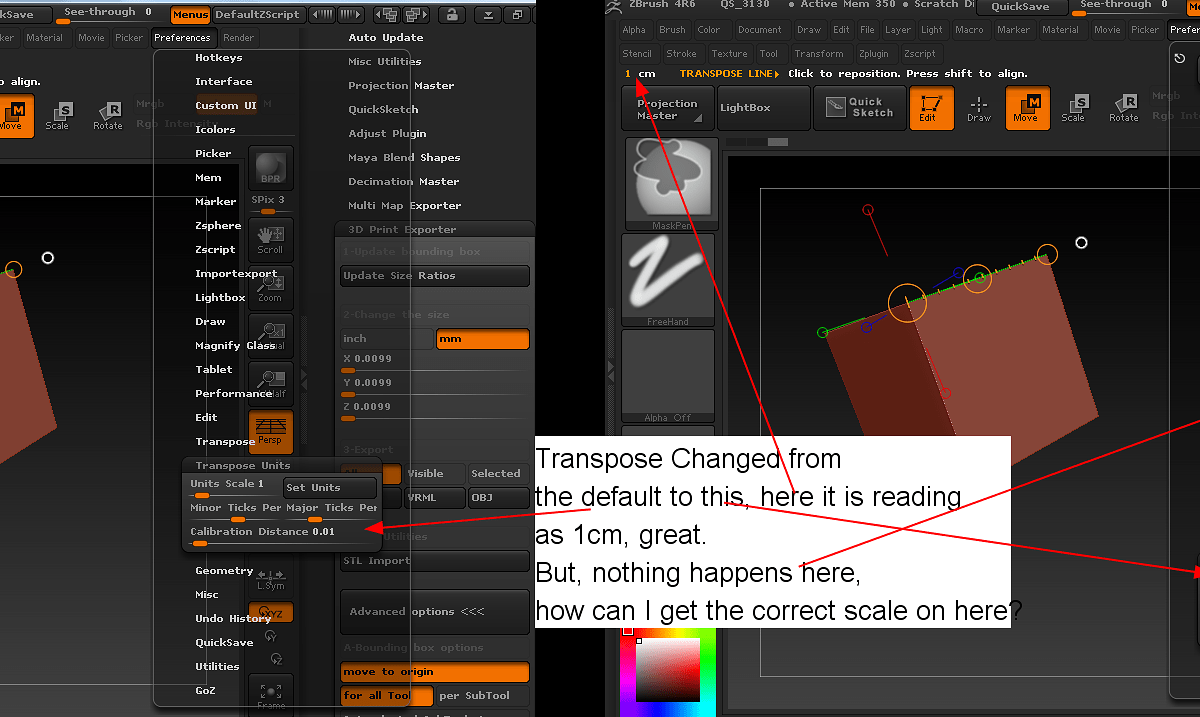Expand Importexport preferences section
Image resolution: width=1200 pixels, height=717 pixels.
coord(236,274)
